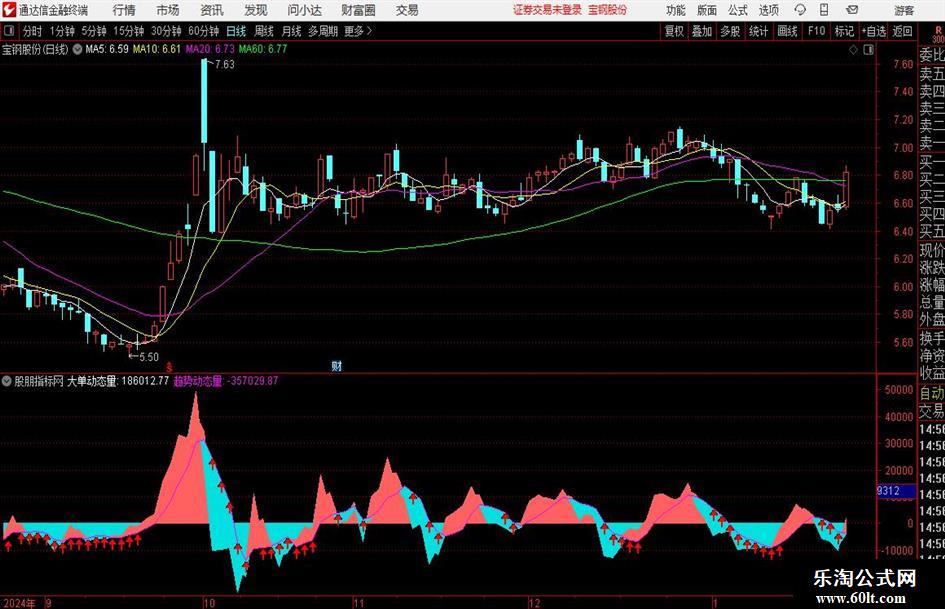Switch to the 月线 monthly chart
Screen dimensions: 945x609
point(291,31)
